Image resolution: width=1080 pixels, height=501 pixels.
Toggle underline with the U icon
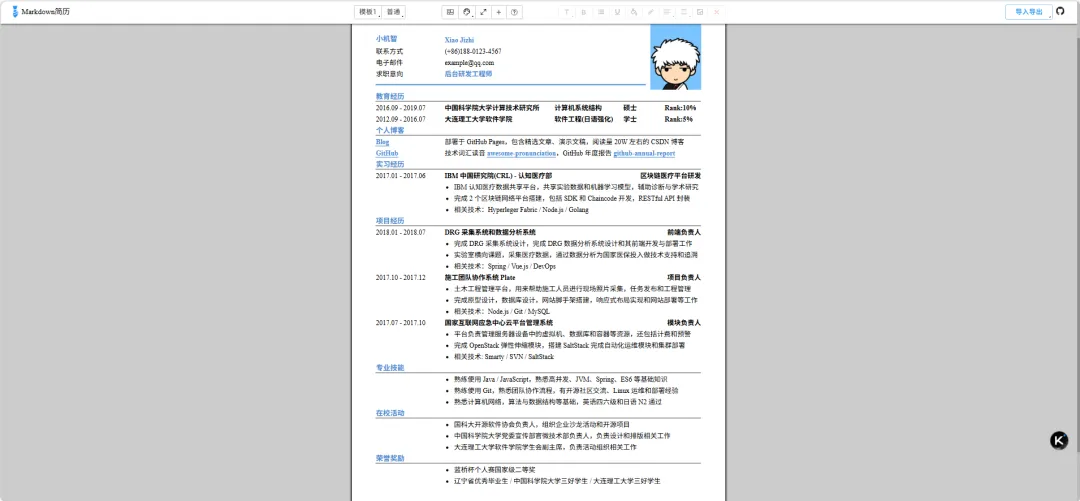617,12
